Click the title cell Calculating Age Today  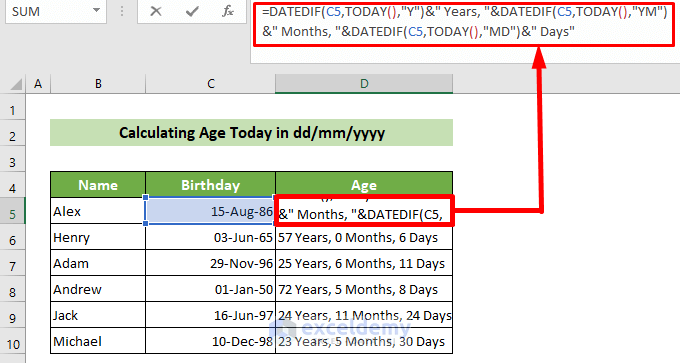coord(252,133)
